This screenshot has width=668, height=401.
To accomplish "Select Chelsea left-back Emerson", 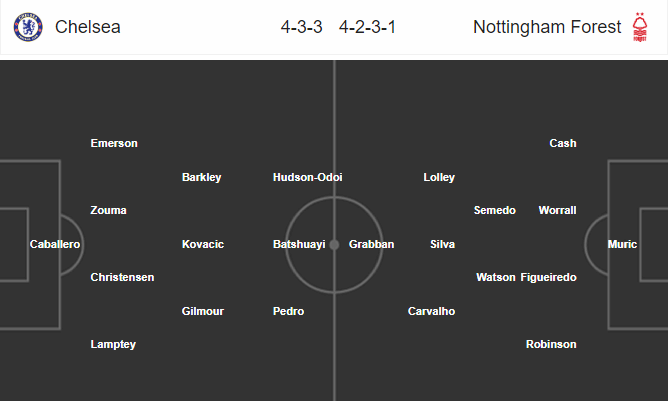I will pyautogui.click(x=114, y=143).
